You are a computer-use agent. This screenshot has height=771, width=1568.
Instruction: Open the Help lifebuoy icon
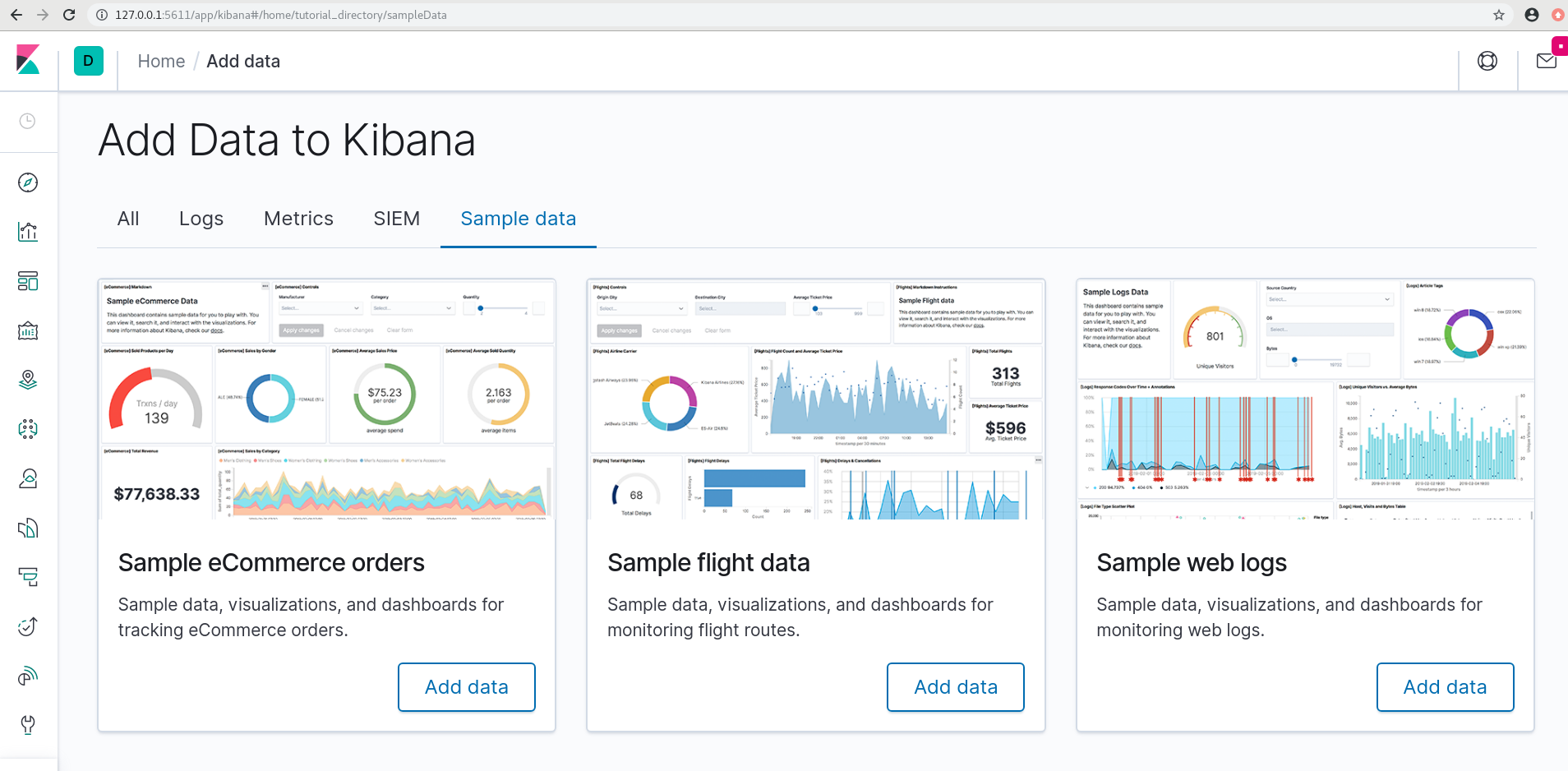click(x=1487, y=61)
